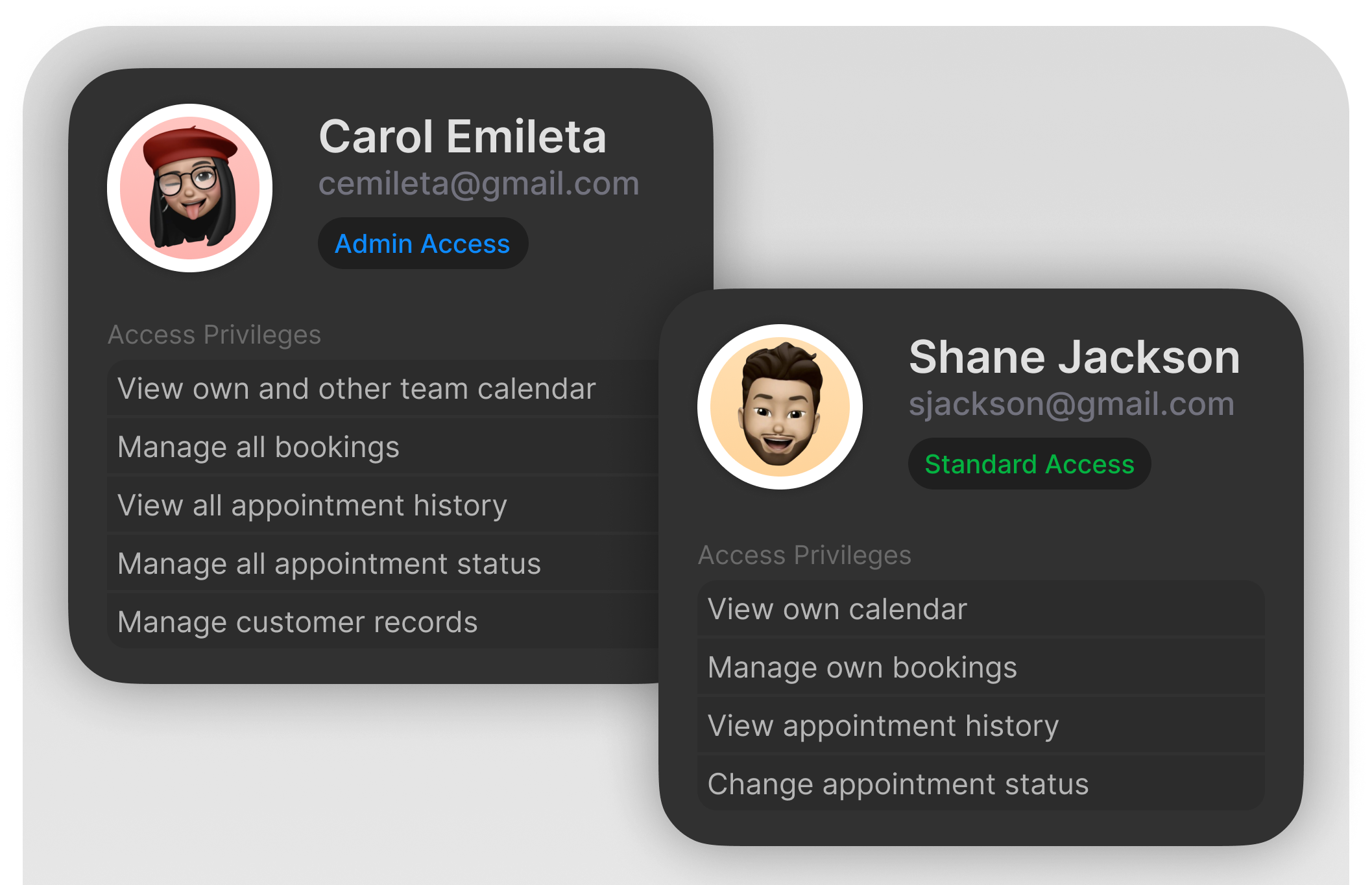This screenshot has width=1372, height=885.
Task: Click the Admin Access badge
Action: pos(423,244)
